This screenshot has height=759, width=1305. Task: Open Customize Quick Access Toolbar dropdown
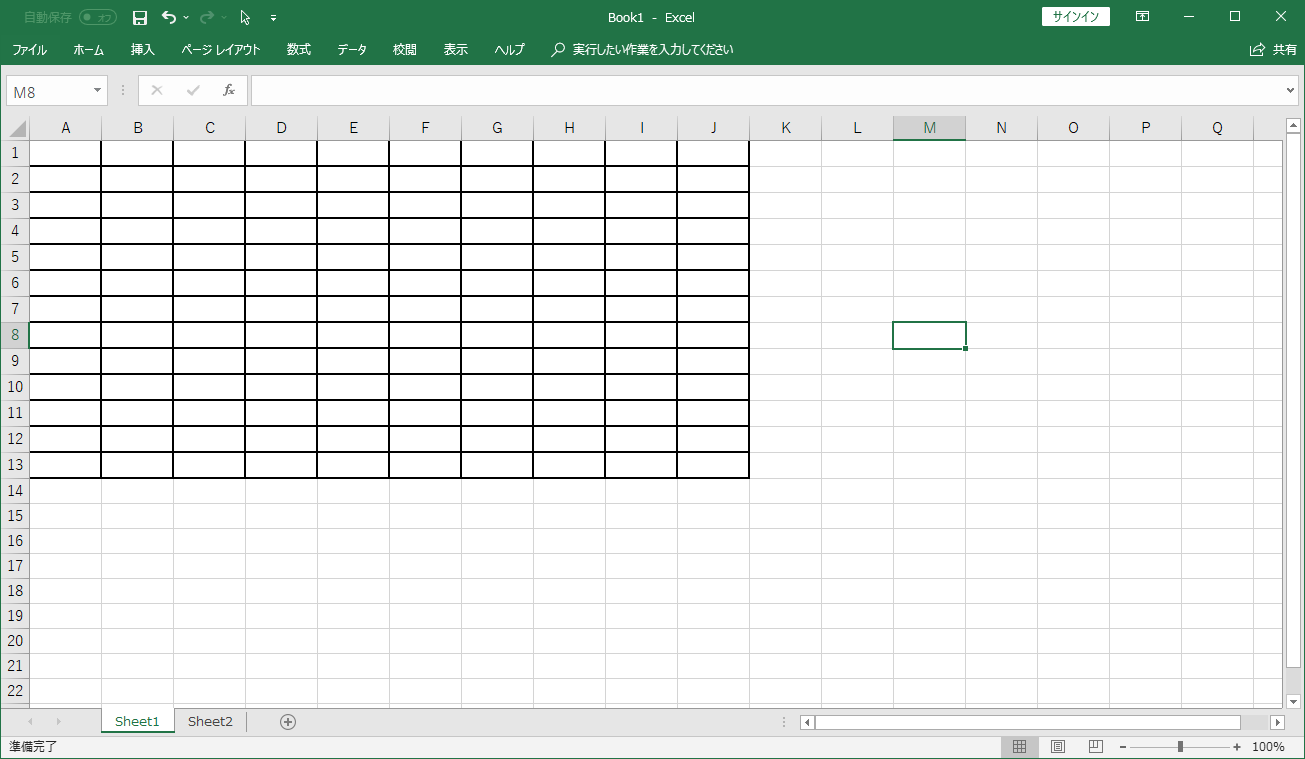pyautogui.click(x=273, y=18)
